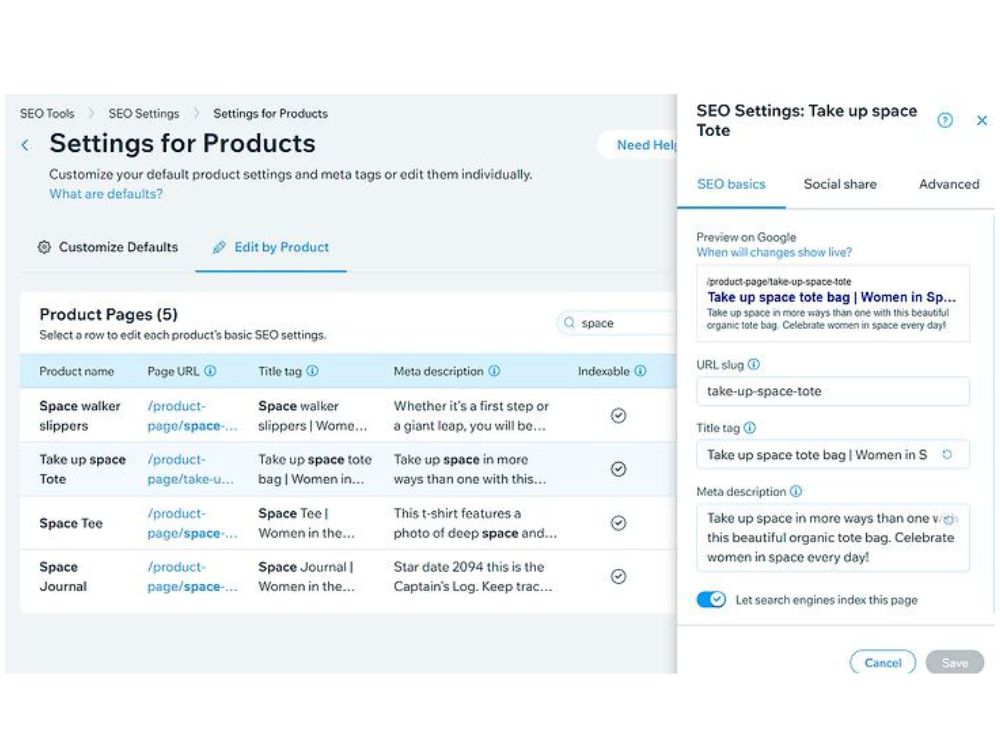Click the Google preview title Take up space tote bag
1000x750 pixels.
[832, 297]
